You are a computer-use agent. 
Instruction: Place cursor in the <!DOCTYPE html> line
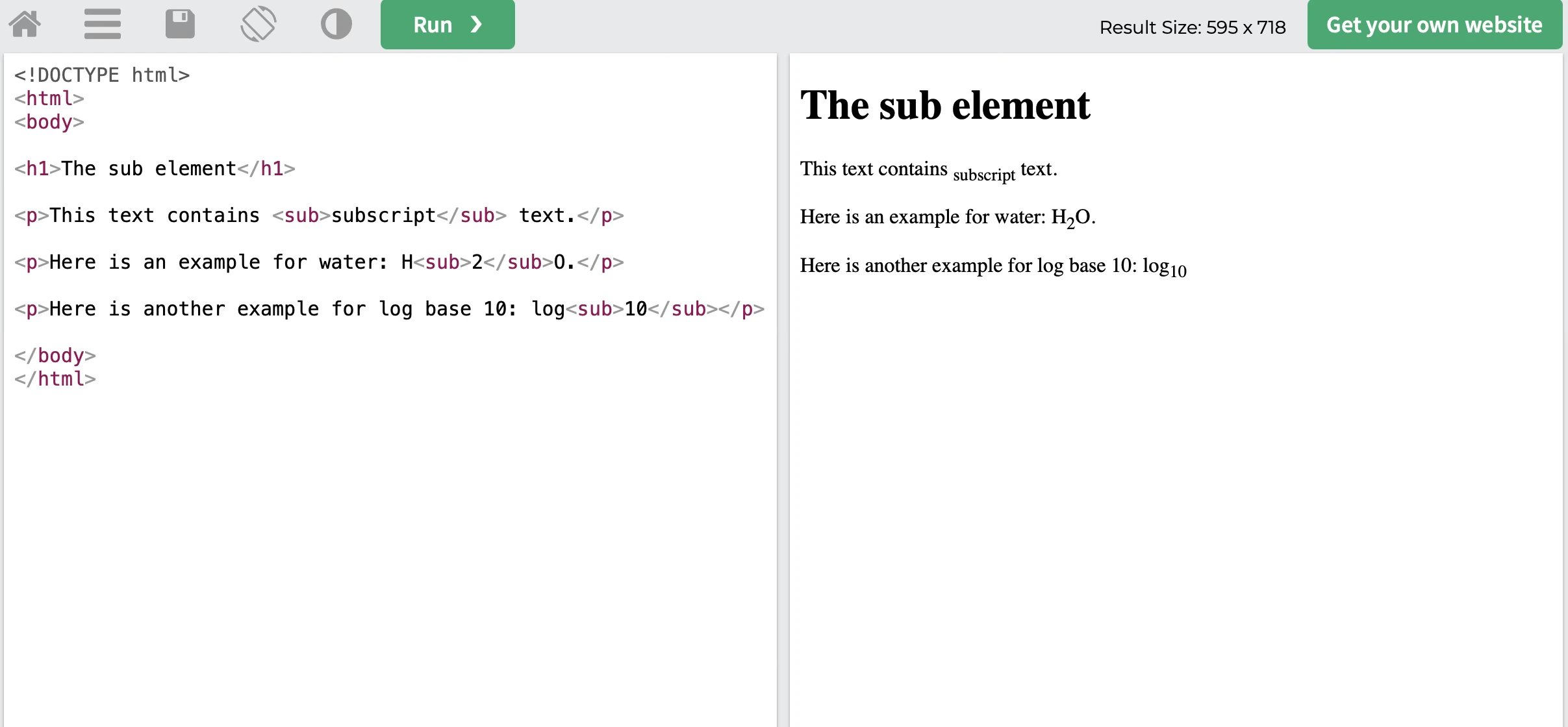[102, 75]
